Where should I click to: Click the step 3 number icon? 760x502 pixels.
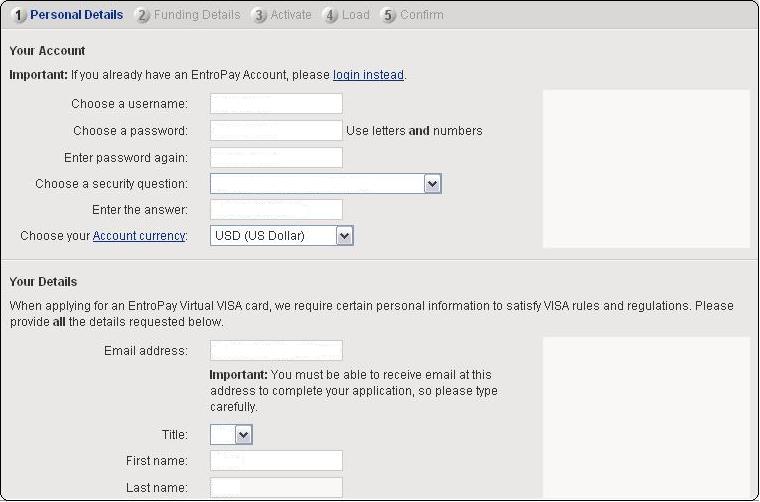[259, 16]
